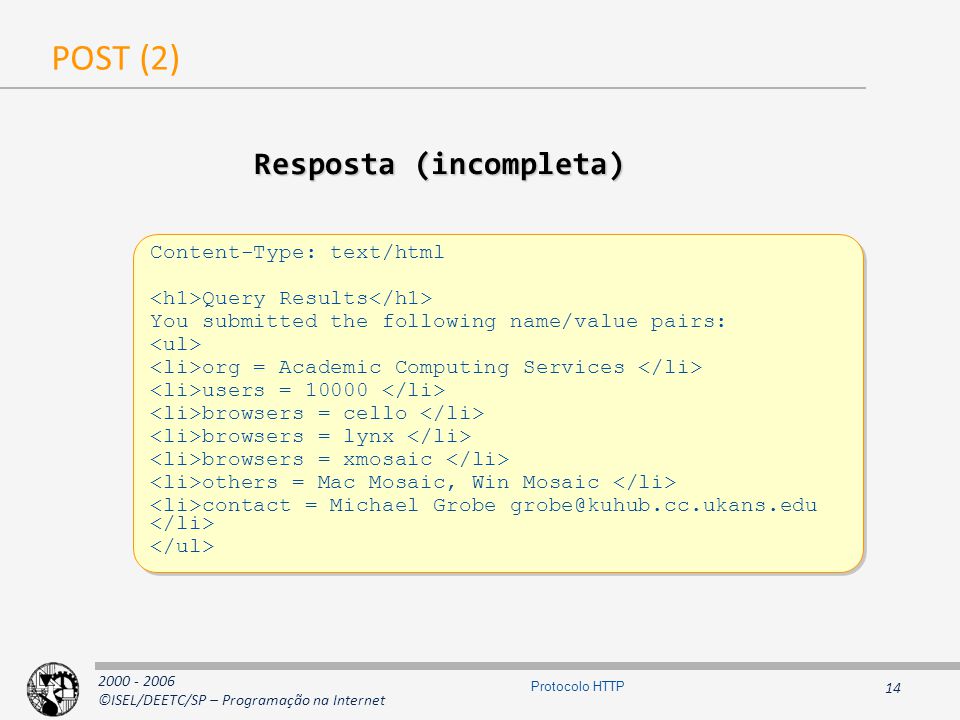
Task: Click the 2000 - 2006 date text
Action: tap(137, 681)
